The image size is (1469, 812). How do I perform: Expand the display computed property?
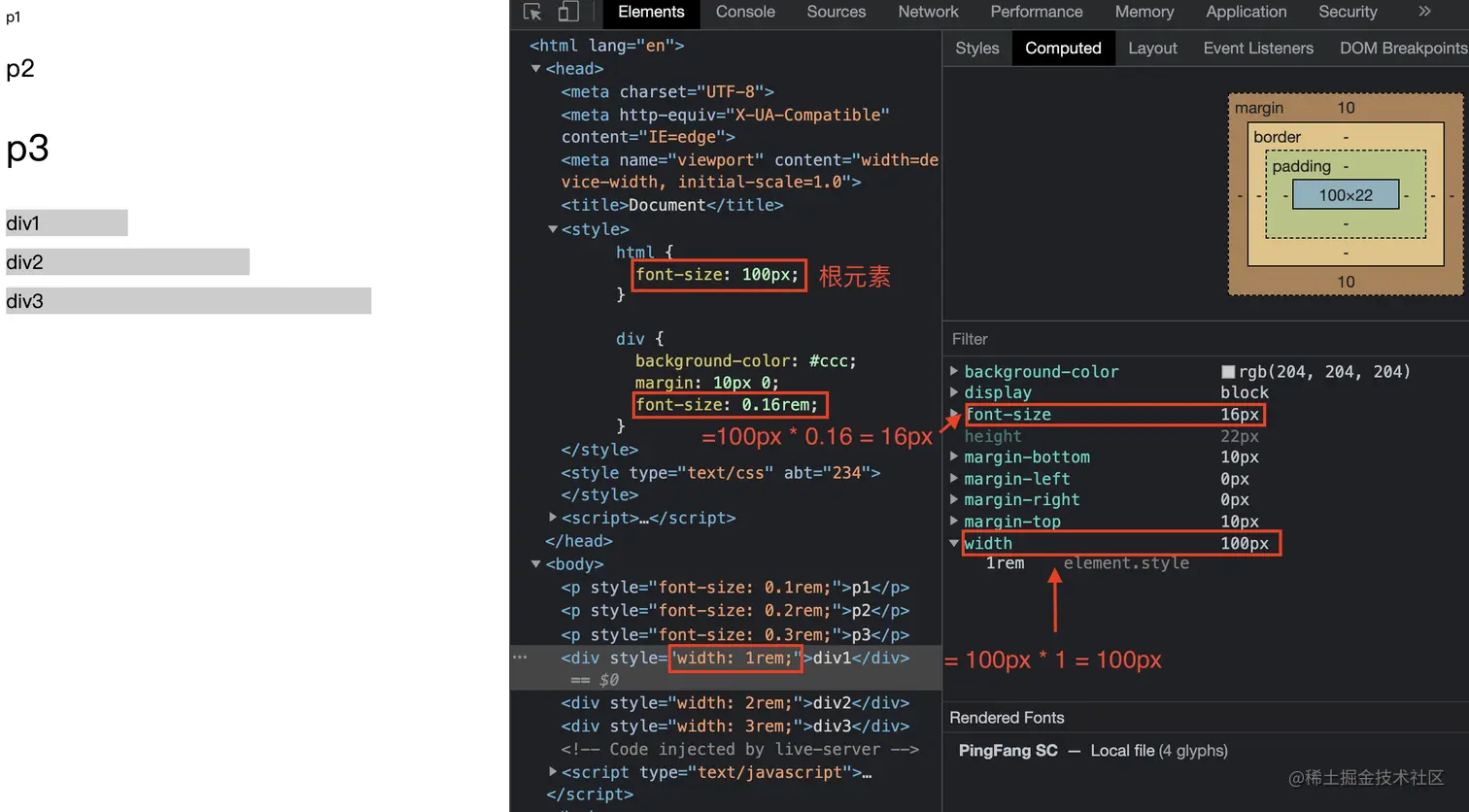pos(954,392)
